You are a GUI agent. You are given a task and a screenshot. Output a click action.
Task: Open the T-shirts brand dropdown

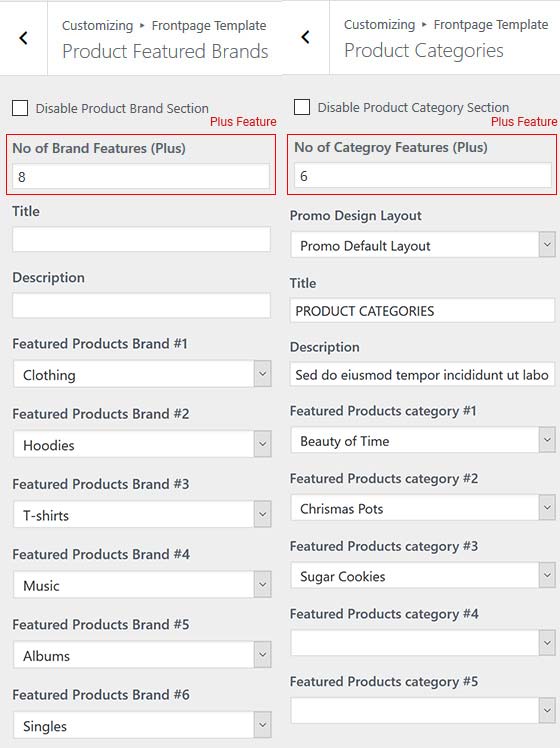click(142, 515)
